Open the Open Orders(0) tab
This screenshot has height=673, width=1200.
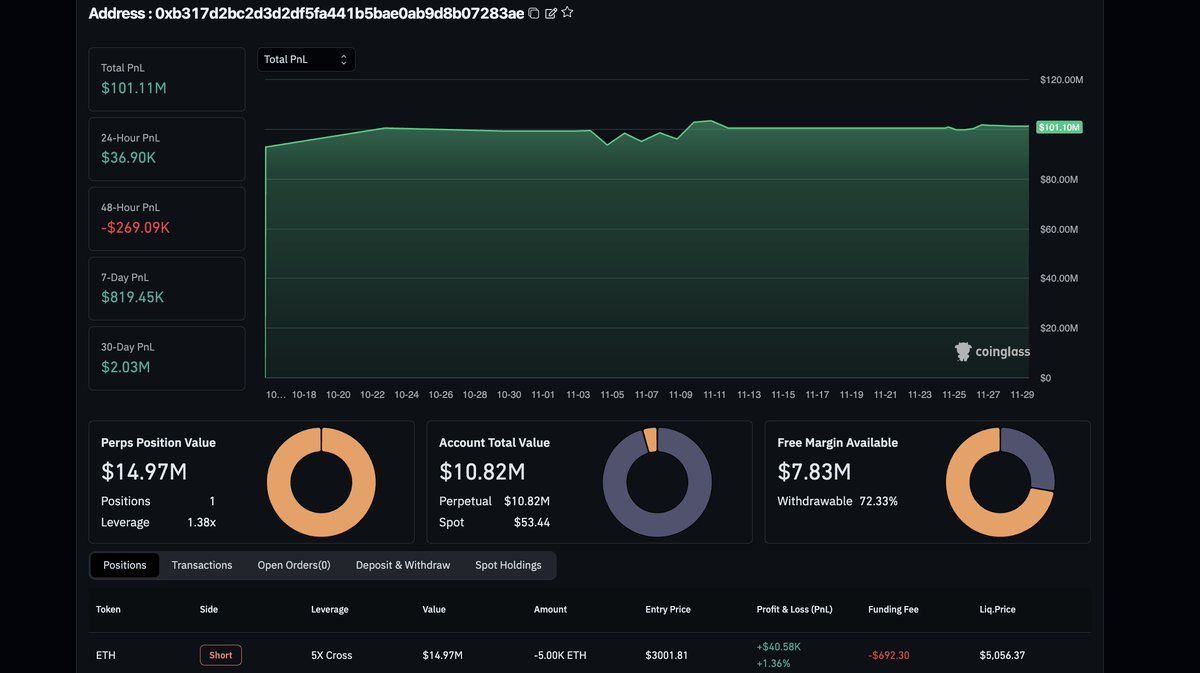tap(293, 565)
